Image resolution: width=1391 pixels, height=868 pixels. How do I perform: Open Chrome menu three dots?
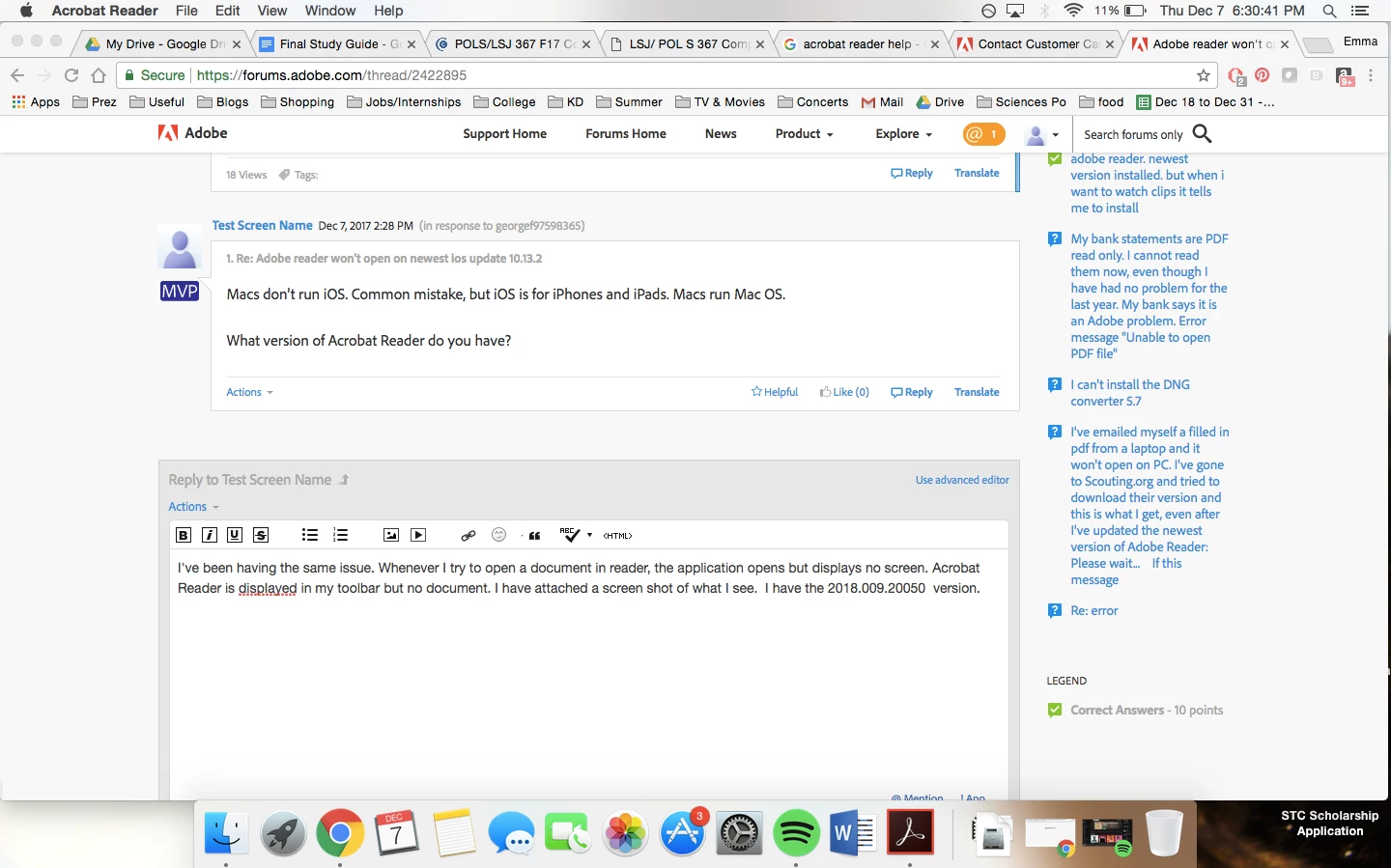coord(1371,75)
